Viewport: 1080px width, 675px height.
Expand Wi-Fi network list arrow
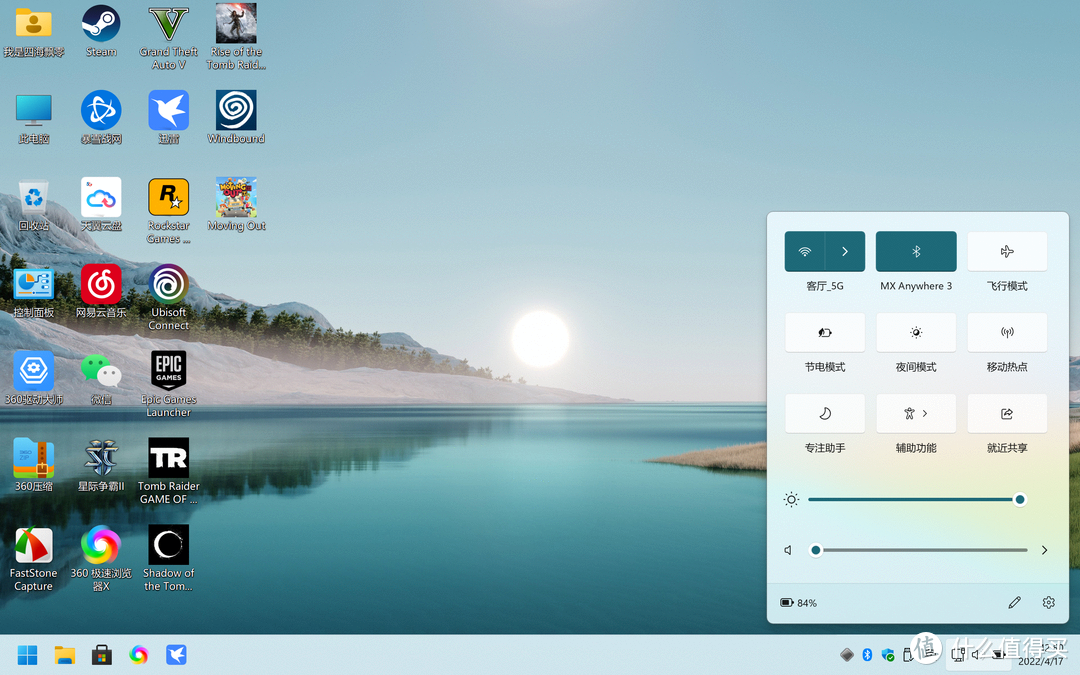pyautogui.click(x=845, y=252)
